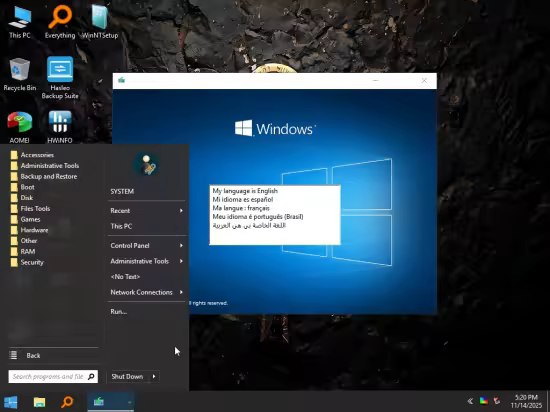Image resolution: width=550 pixels, height=412 pixels.
Task: Open the Backup and Restore folder
Action: (43, 176)
